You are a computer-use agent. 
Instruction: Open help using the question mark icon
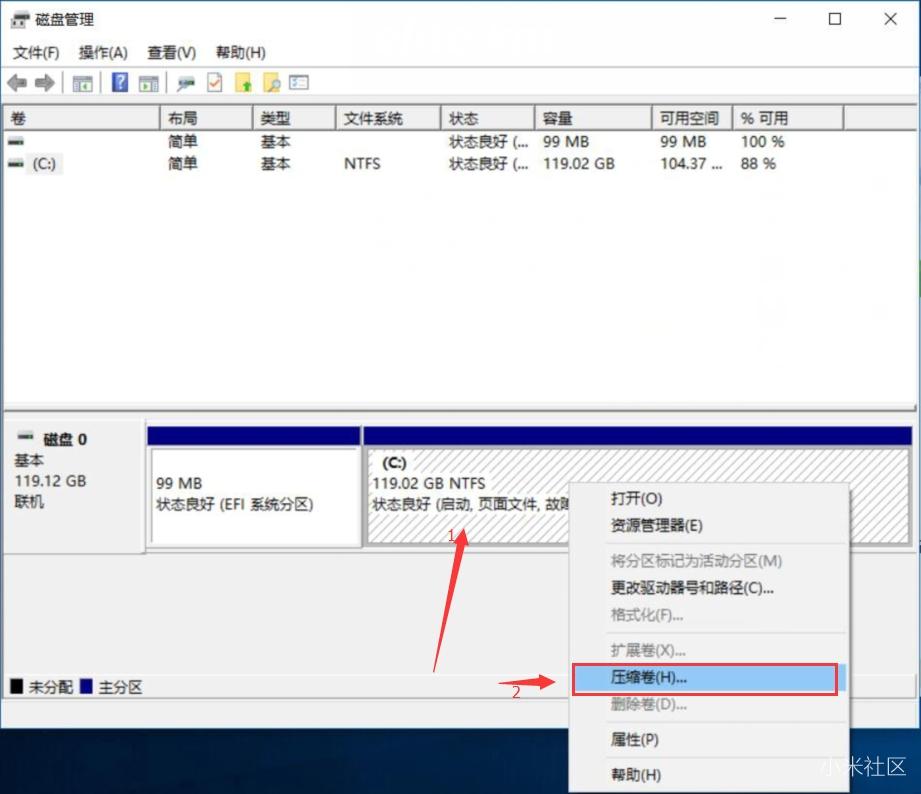[x=118, y=83]
